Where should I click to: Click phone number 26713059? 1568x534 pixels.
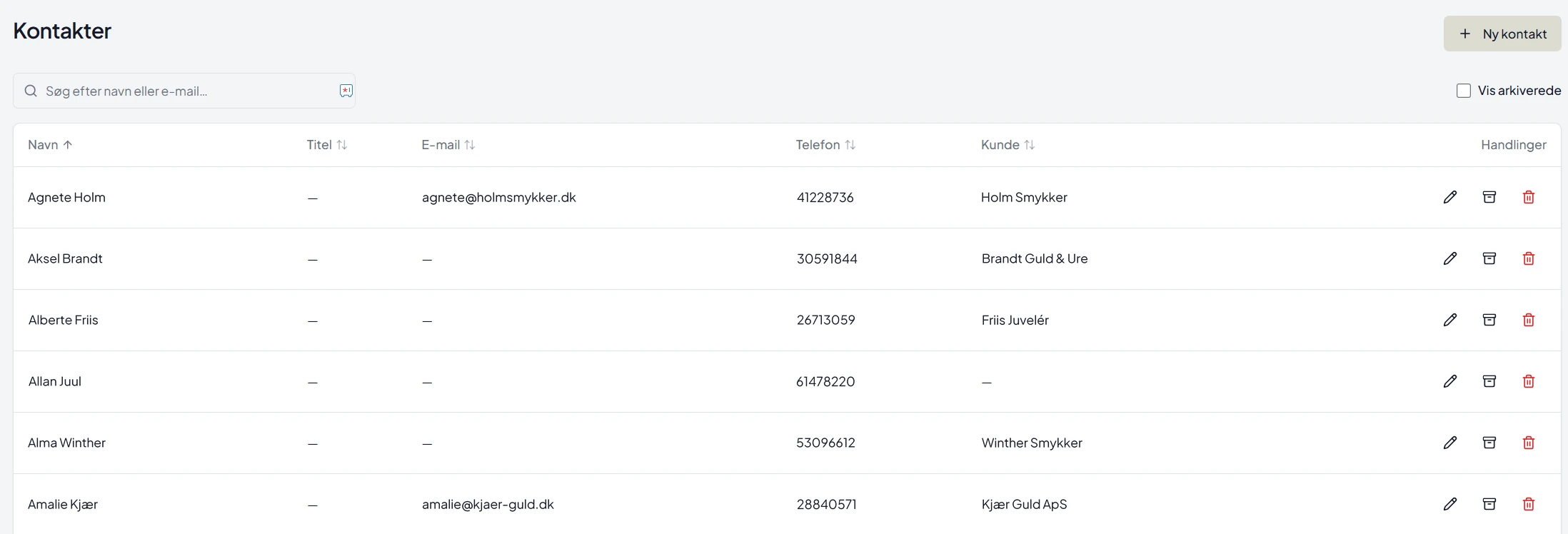[826, 320]
